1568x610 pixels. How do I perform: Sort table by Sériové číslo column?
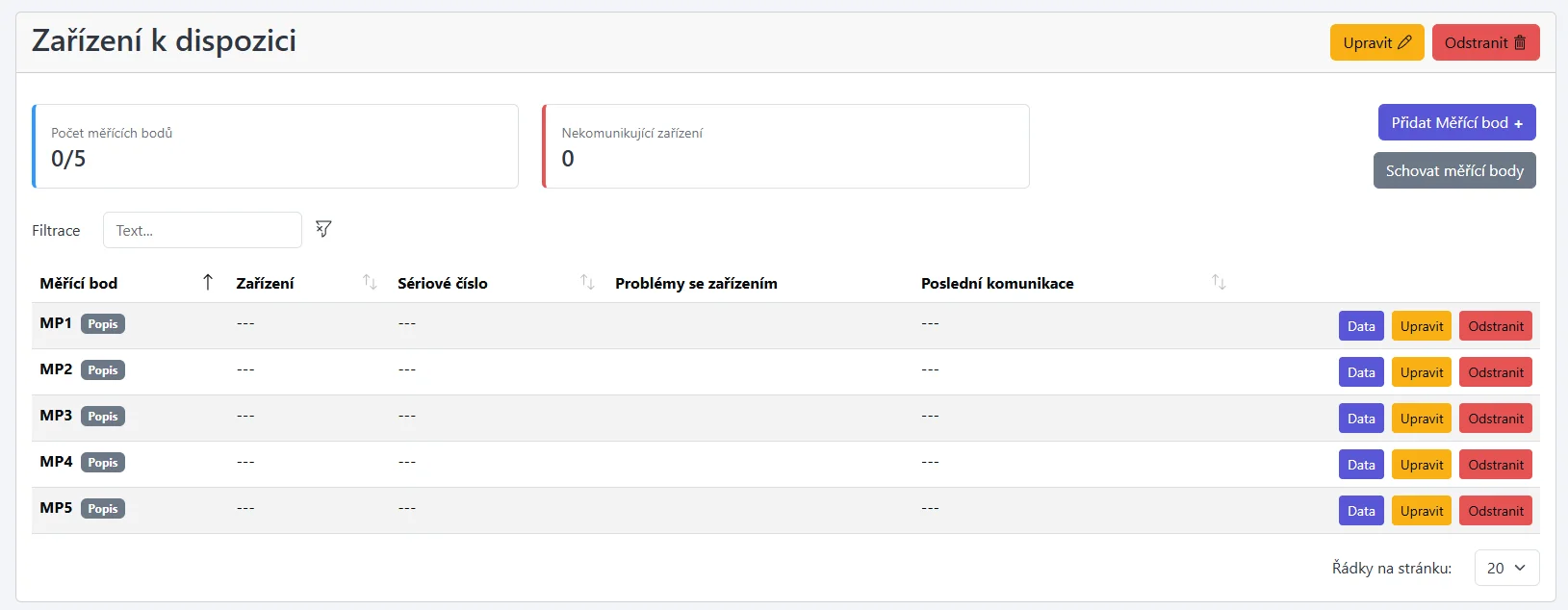(x=587, y=282)
